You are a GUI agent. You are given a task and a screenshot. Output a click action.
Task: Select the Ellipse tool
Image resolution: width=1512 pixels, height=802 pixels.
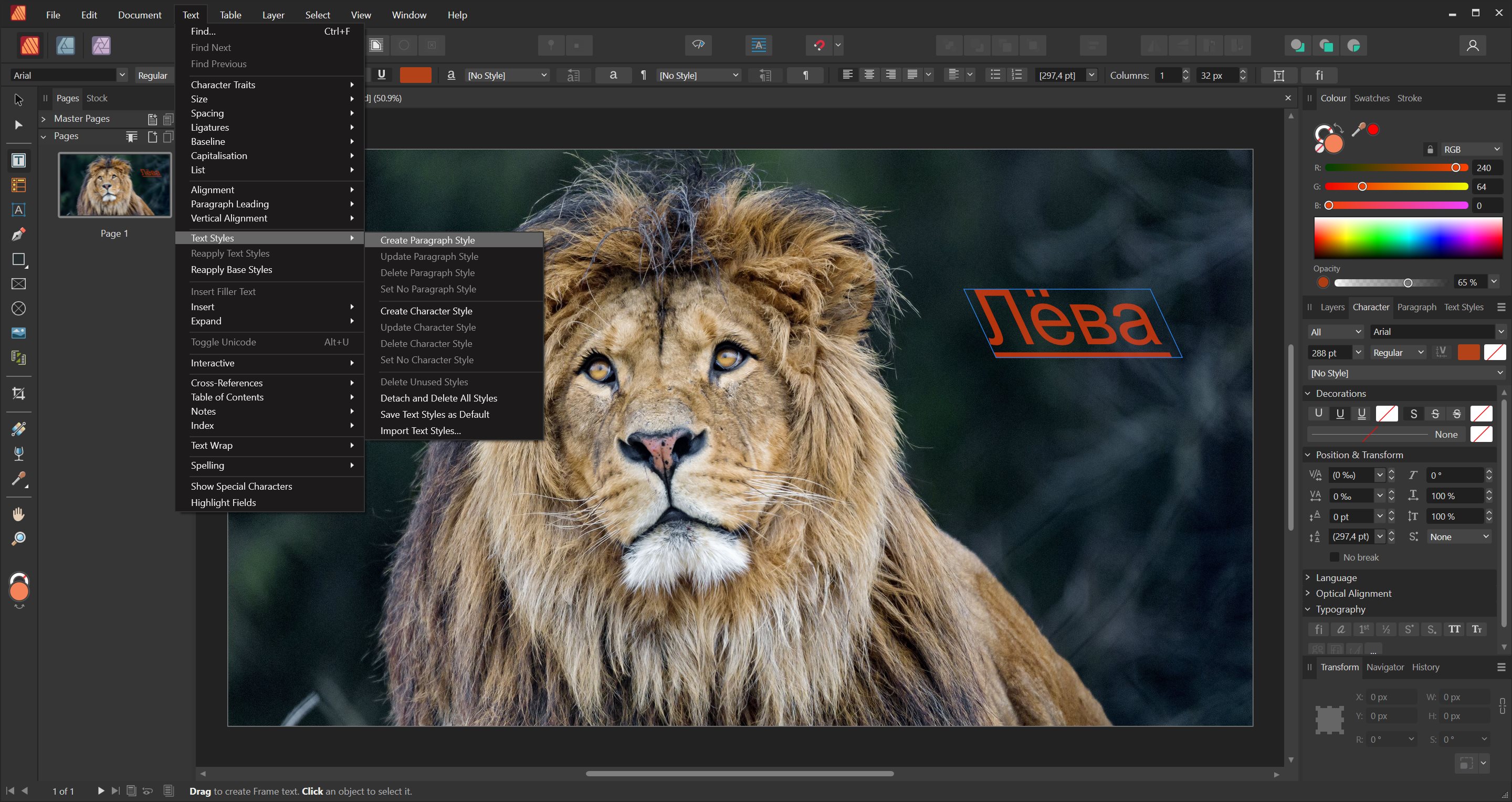click(19, 309)
